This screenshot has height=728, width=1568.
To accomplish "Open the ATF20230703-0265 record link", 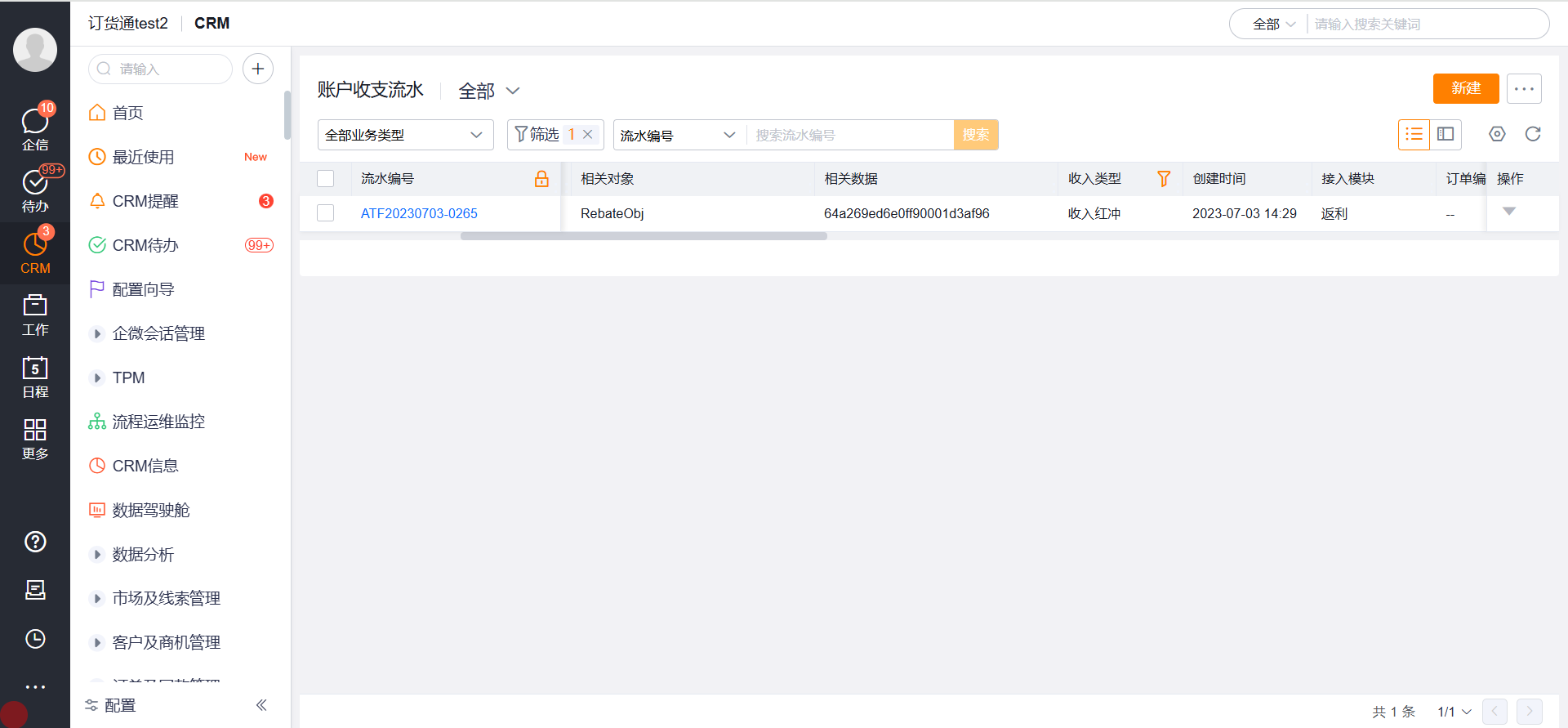I will (419, 213).
